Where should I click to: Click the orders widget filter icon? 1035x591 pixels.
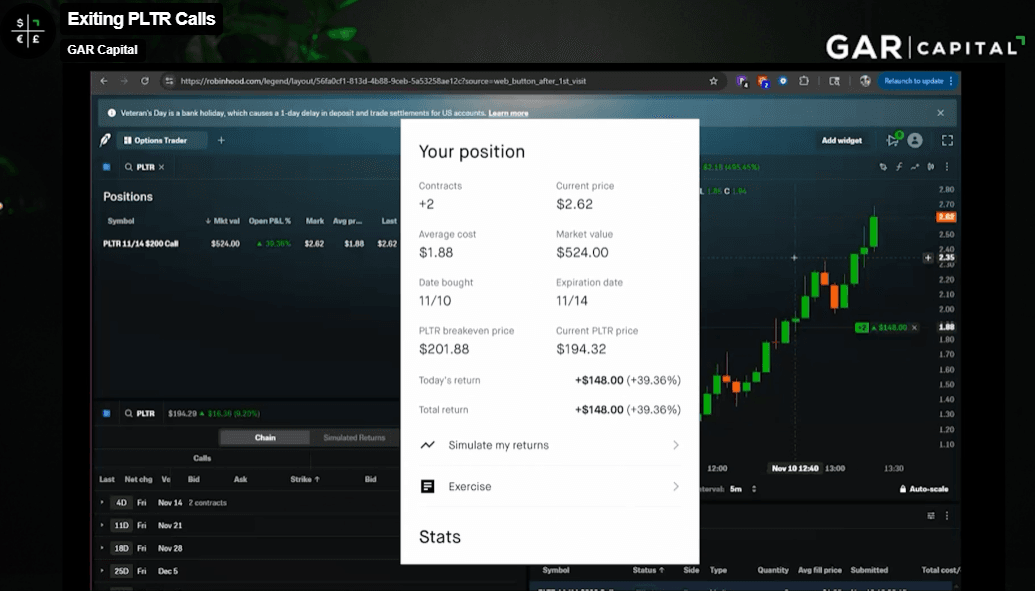click(931, 516)
